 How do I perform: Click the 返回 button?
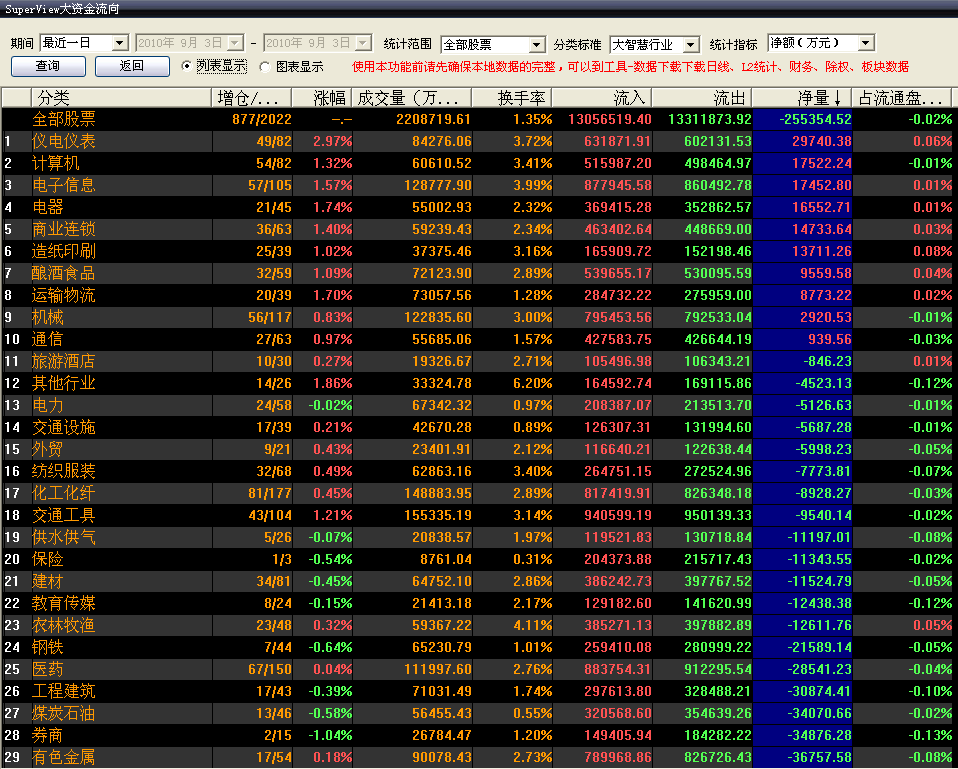(132, 66)
